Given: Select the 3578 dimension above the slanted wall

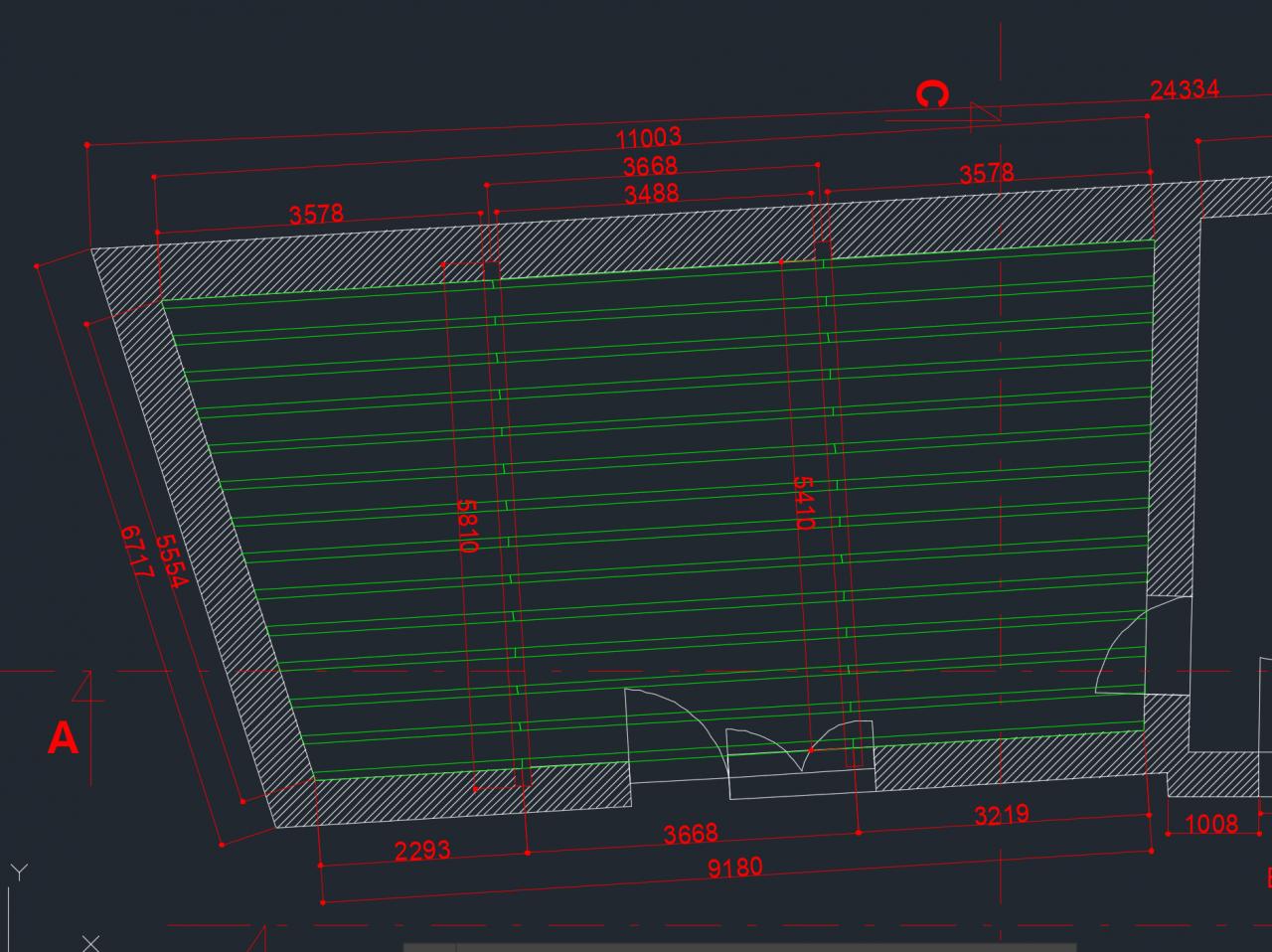Looking at the screenshot, I should tap(316, 214).
